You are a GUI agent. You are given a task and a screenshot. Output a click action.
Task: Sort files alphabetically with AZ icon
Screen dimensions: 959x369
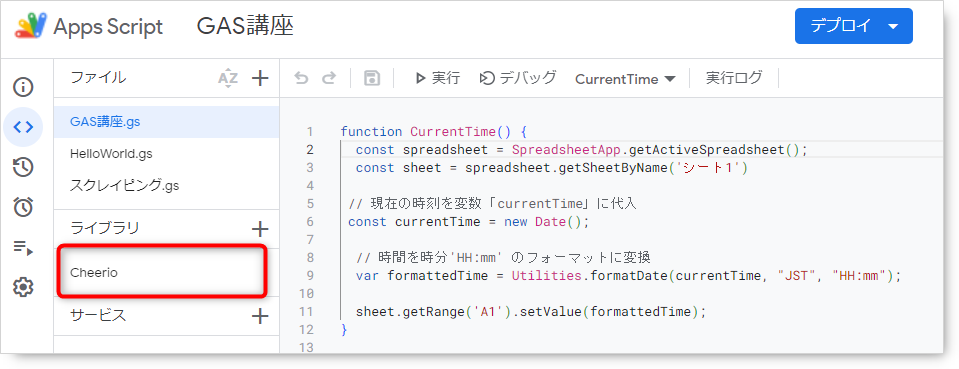pos(228,78)
